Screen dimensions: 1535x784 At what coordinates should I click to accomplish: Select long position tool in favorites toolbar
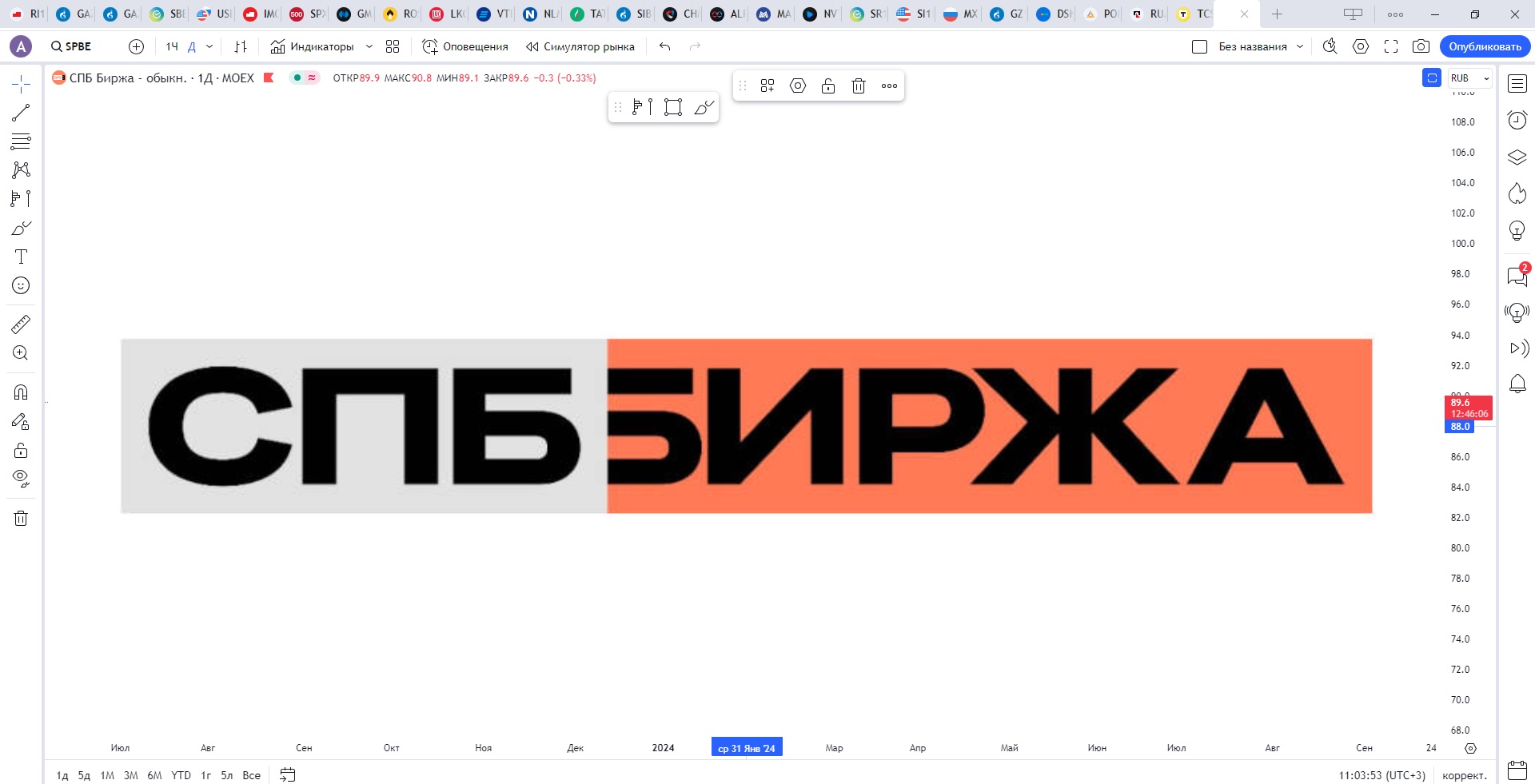(642, 107)
